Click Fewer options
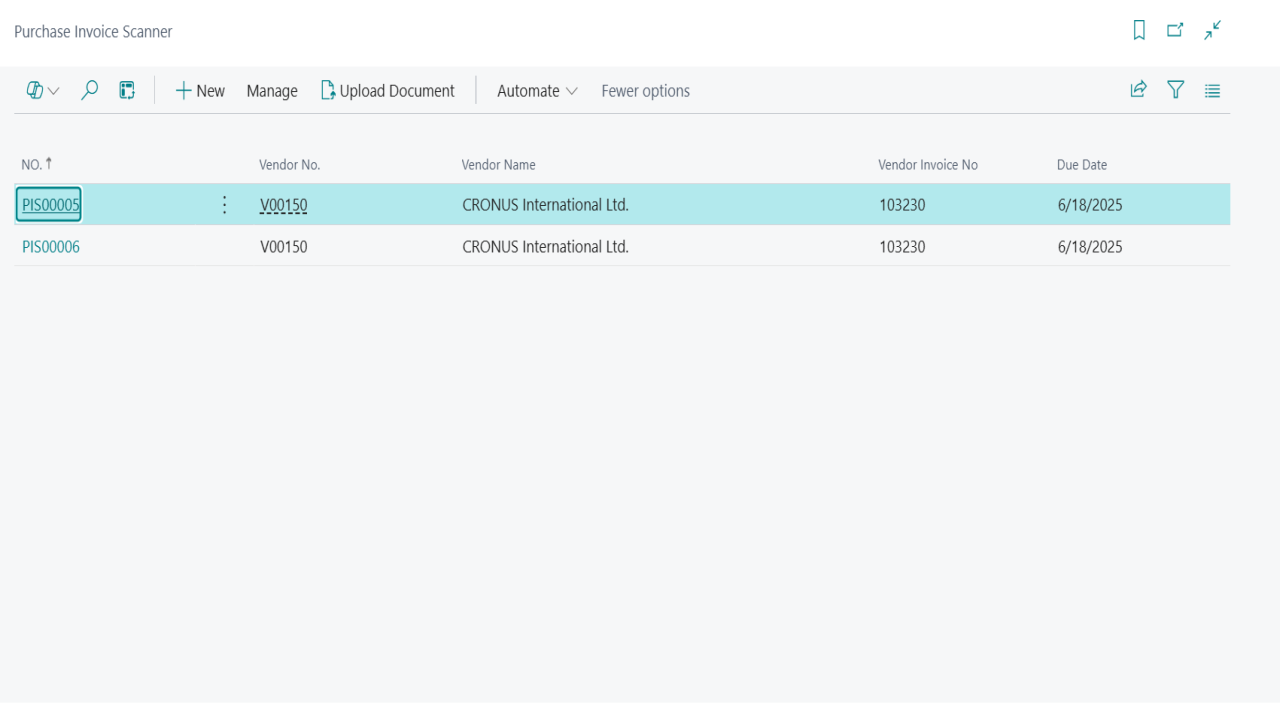Image resolution: width=1280 pixels, height=720 pixels. [x=645, y=91]
